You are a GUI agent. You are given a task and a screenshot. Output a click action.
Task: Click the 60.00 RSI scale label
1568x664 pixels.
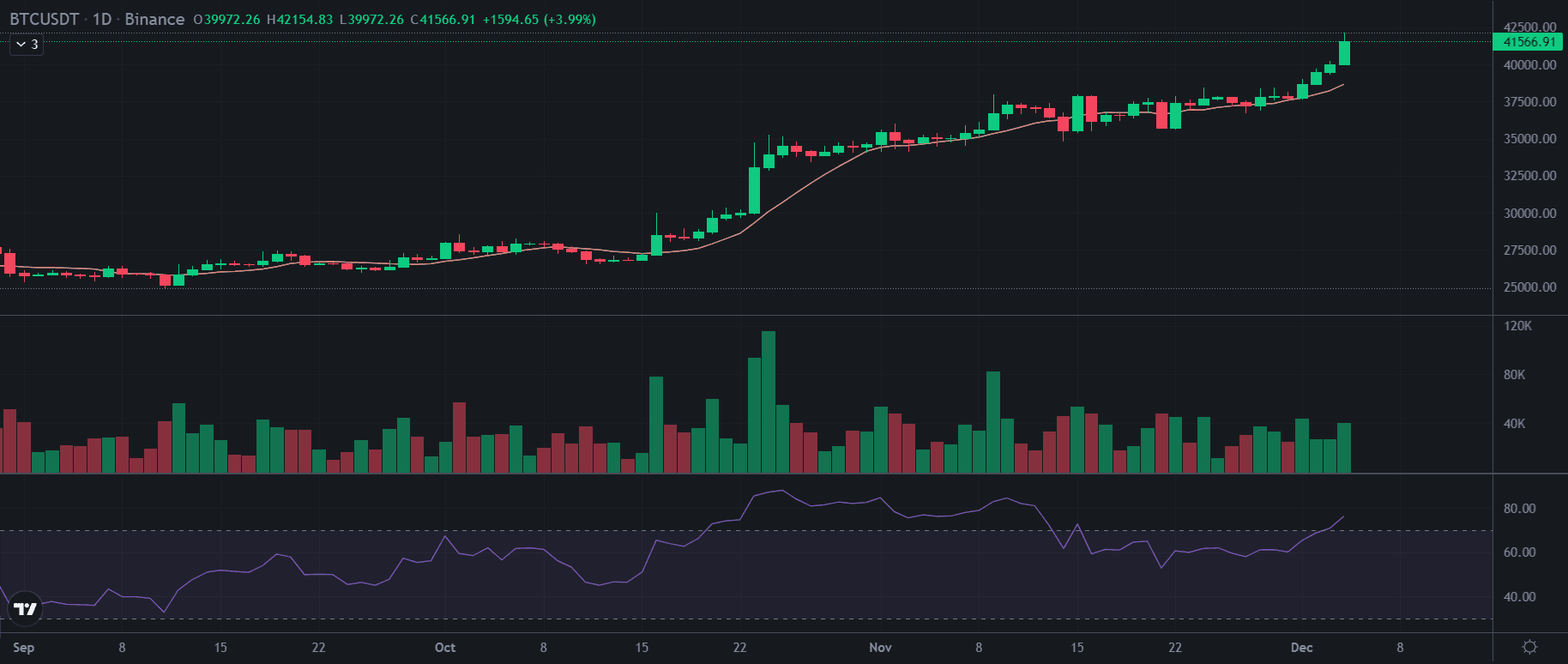1519,552
